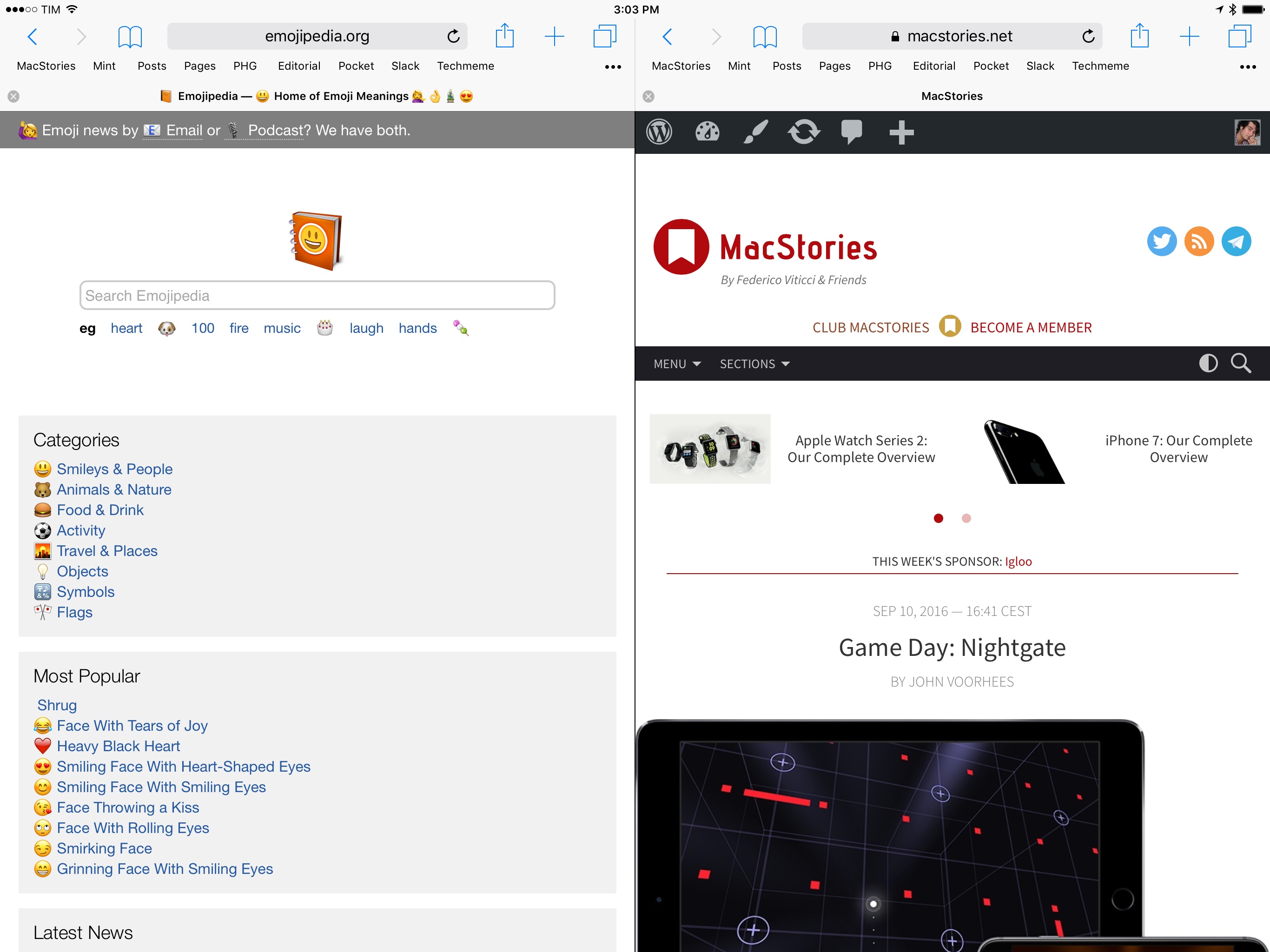The image size is (1270, 952).
Task: Open Mint favorite in left Safari pane
Action: click(x=104, y=66)
